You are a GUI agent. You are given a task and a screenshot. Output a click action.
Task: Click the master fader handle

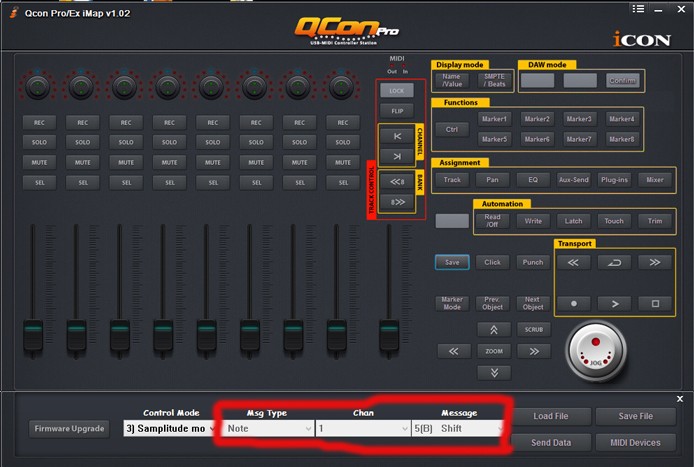[x=389, y=334]
